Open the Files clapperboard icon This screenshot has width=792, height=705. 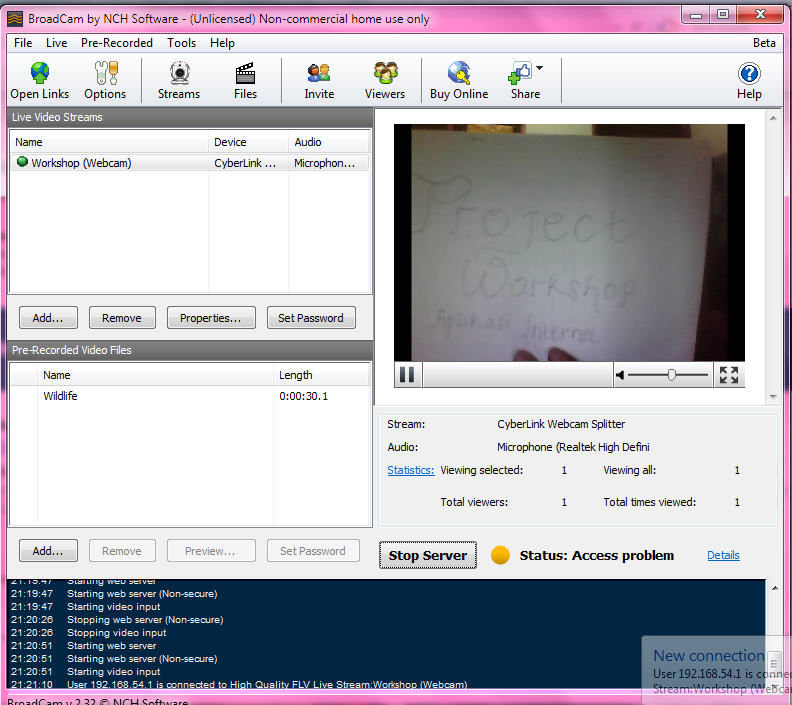pos(245,81)
